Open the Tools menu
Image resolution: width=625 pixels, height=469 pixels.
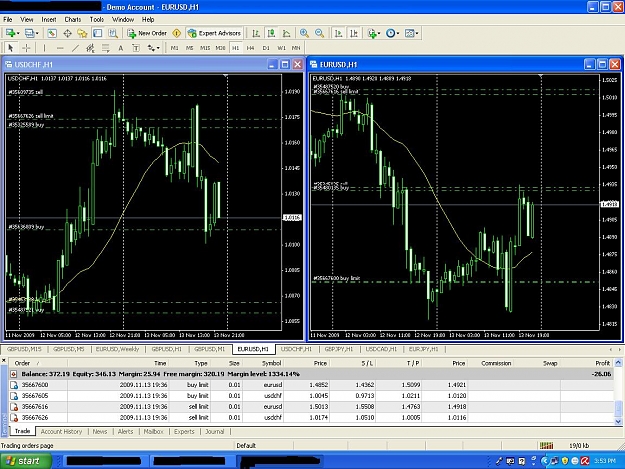pyautogui.click(x=96, y=20)
